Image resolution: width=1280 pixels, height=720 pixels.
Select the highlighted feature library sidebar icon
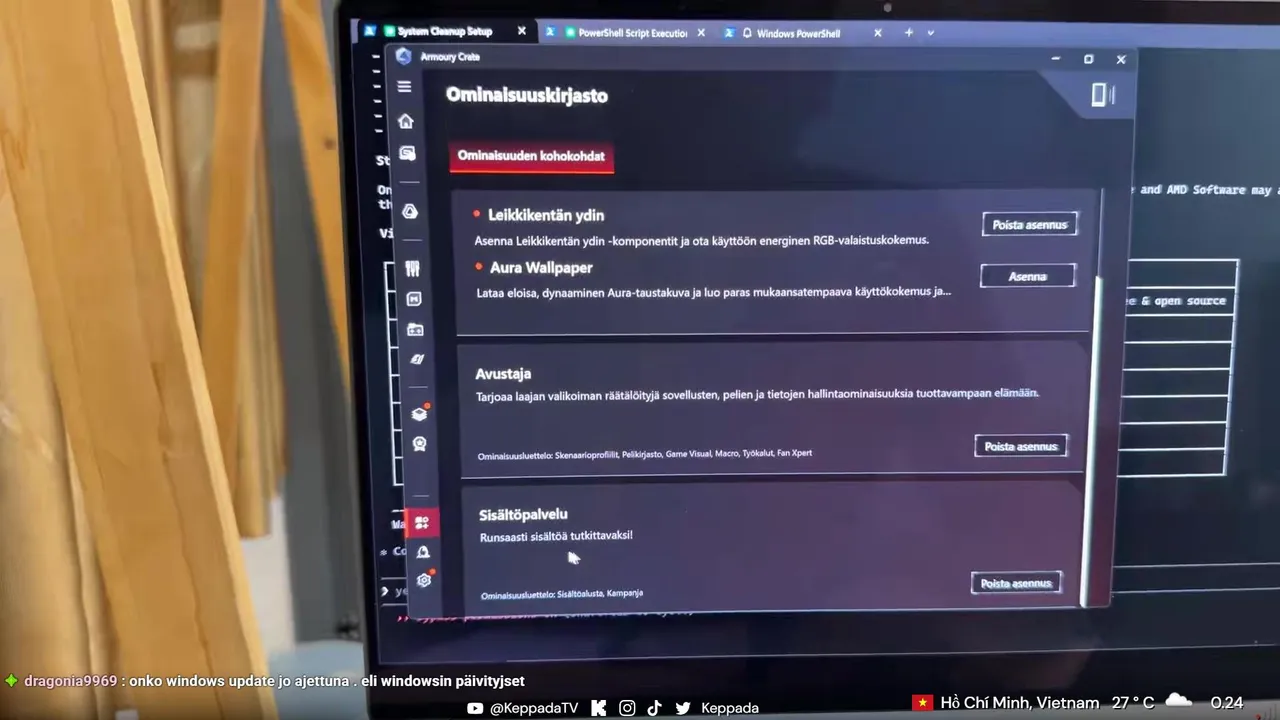[x=422, y=522]
